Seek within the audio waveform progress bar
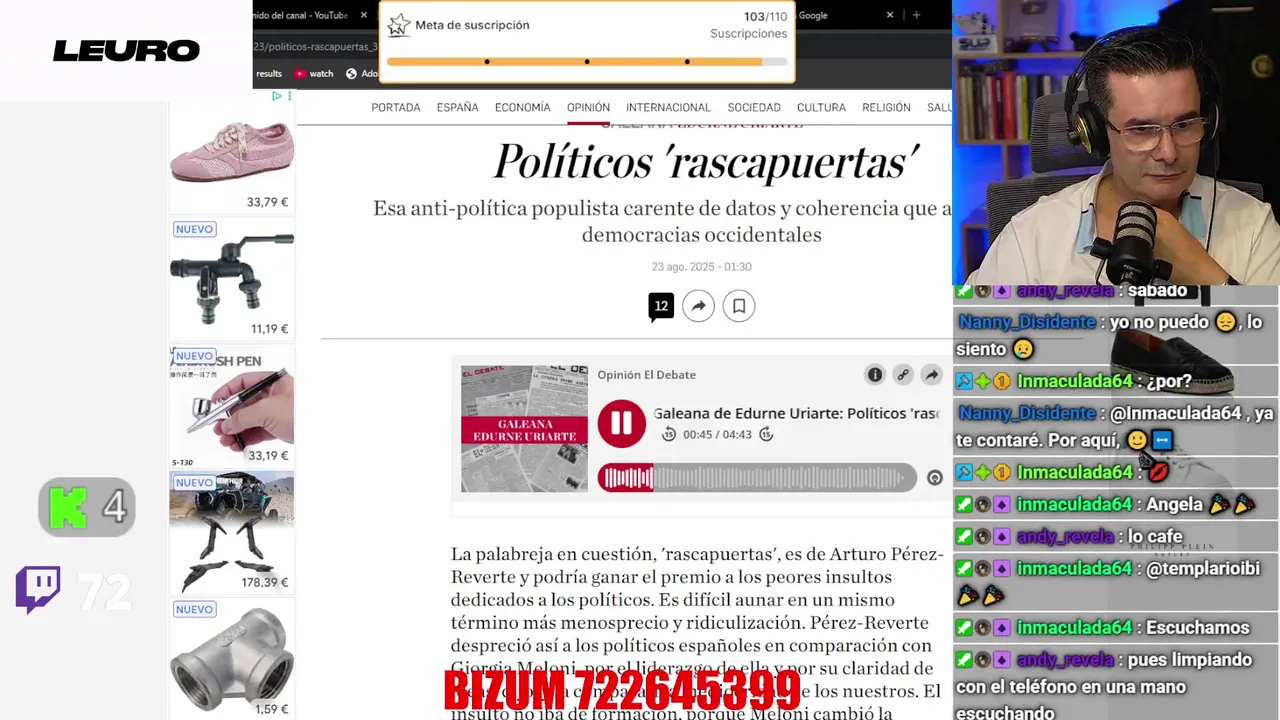 (x=757, y=478)
